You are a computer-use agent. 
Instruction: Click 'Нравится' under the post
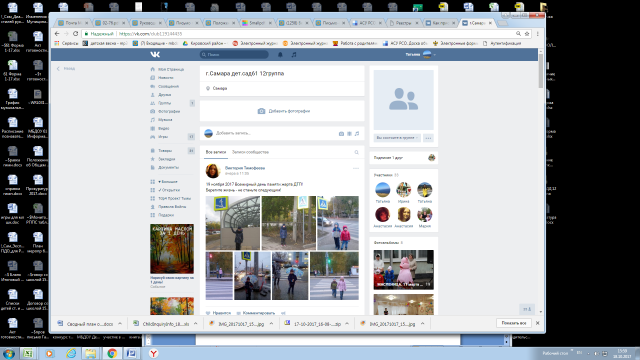(x=218, y=313)
